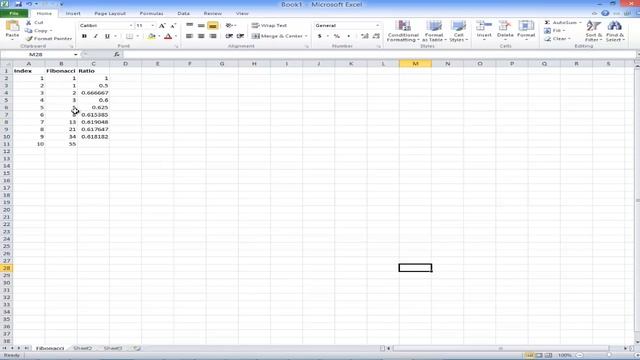640x360 pixels.
Task: Select column M header
Action: tap(415, 64)
